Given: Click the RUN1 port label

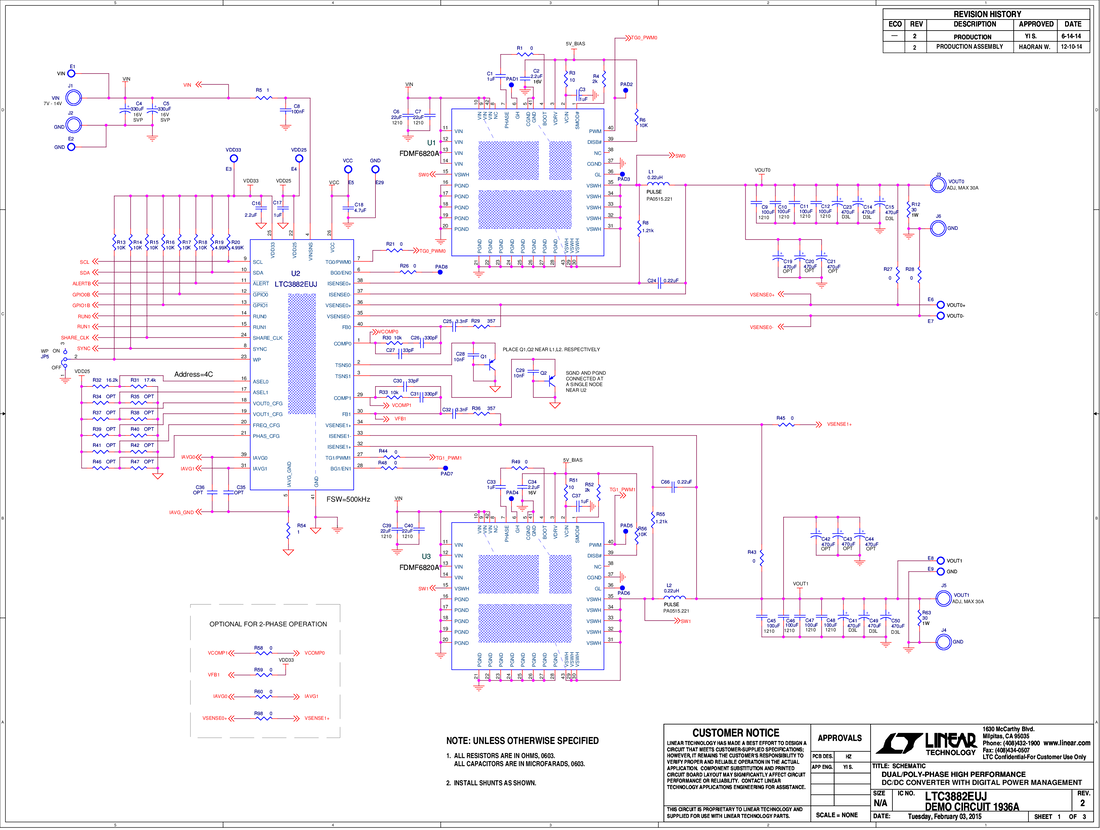Looking at the screenshot, I should [x=83, y=327].
